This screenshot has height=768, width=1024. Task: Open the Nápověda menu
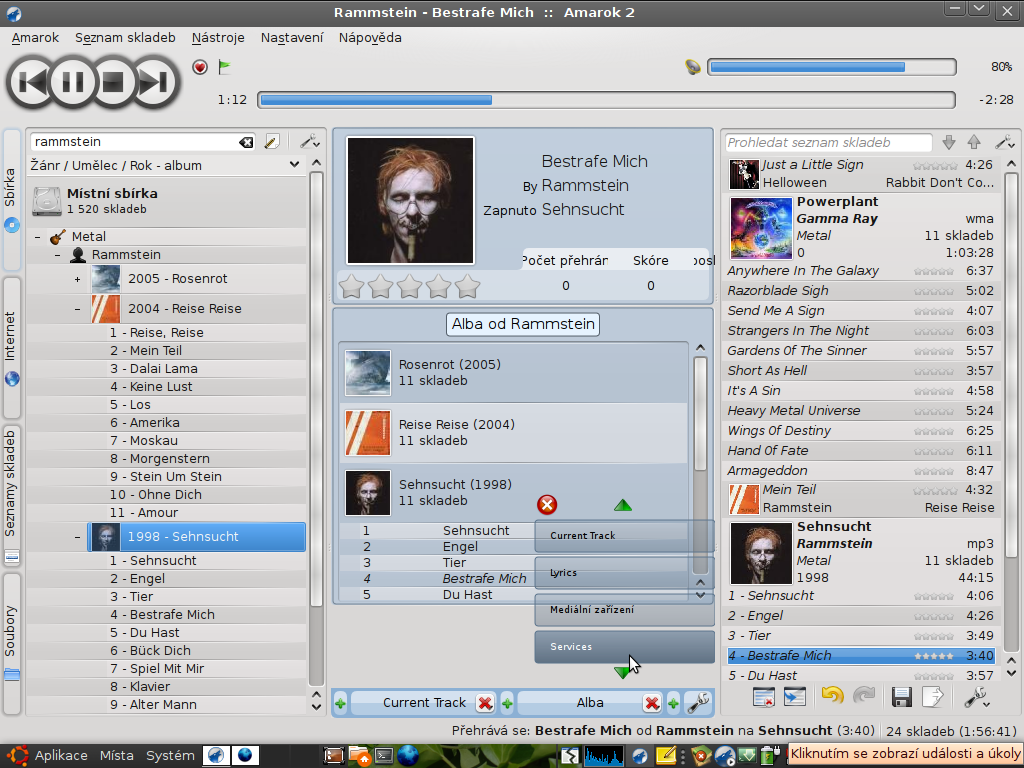[x=370, y=38]
